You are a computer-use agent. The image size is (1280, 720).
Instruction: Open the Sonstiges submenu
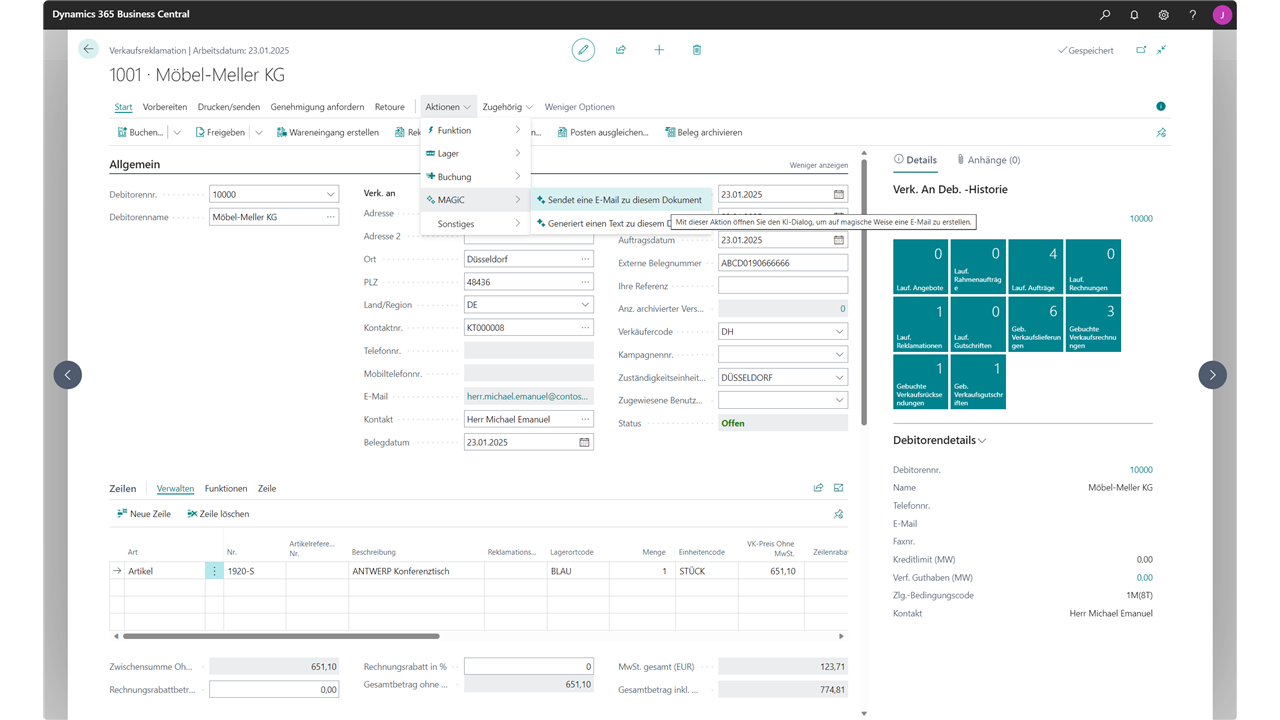[475, 223]
